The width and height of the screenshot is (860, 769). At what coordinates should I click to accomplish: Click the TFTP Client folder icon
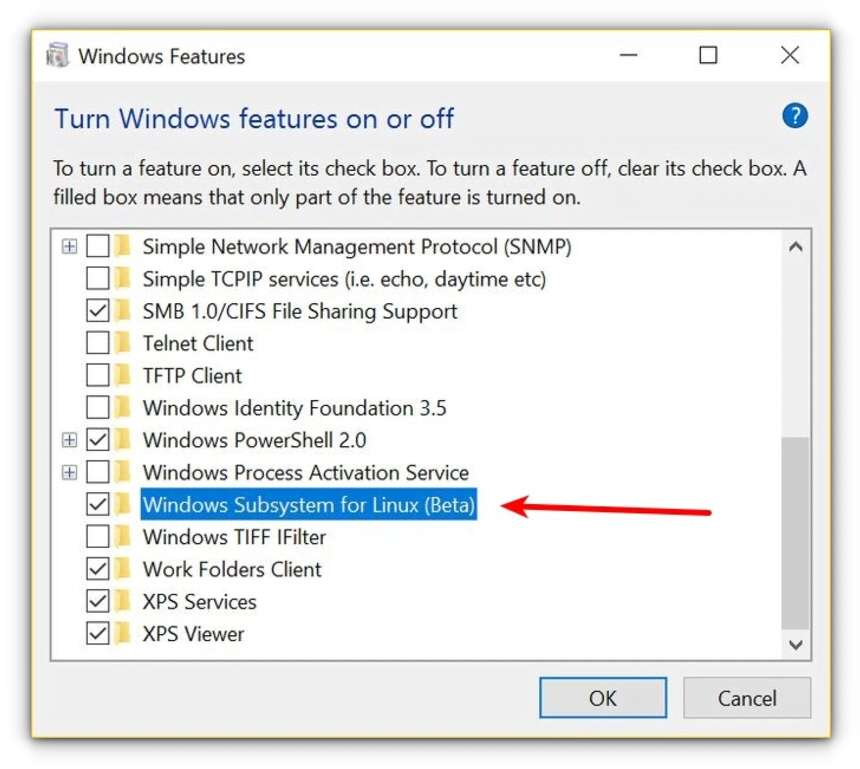[x=120, y=375]
